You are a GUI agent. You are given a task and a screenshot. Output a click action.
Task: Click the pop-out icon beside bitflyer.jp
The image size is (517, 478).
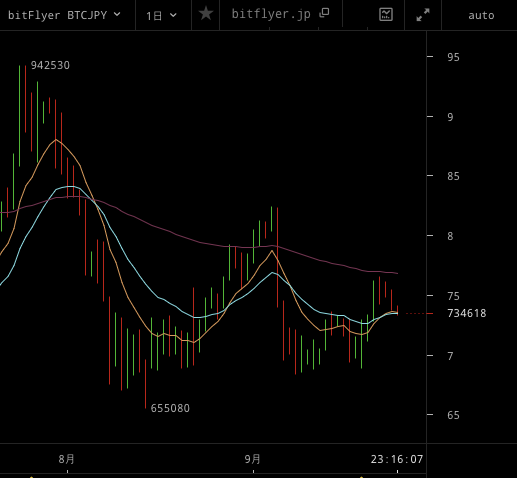click(x=324, y=13)
